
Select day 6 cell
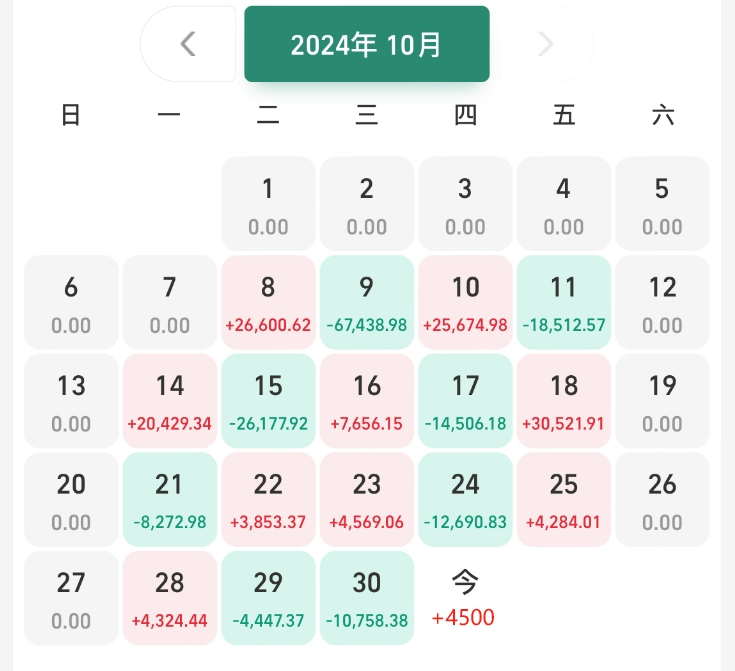[71, 302]
